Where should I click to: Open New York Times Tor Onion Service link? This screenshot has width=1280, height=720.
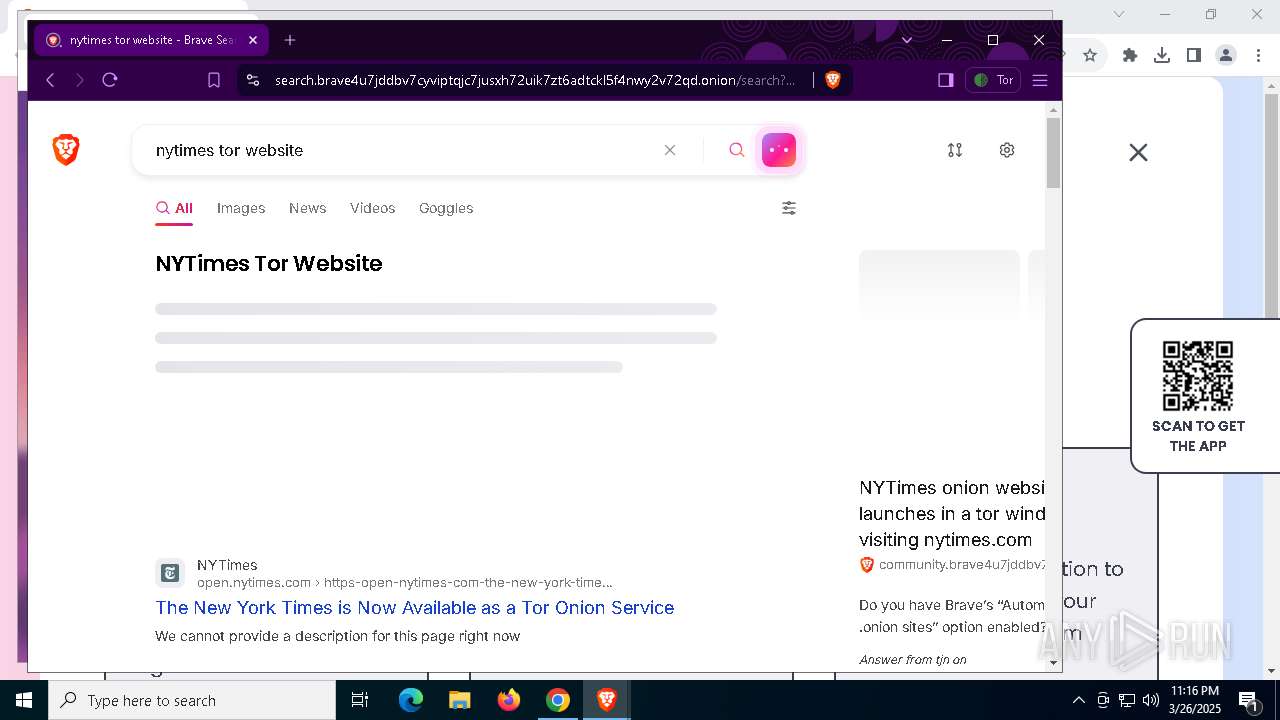click(415, 607)
